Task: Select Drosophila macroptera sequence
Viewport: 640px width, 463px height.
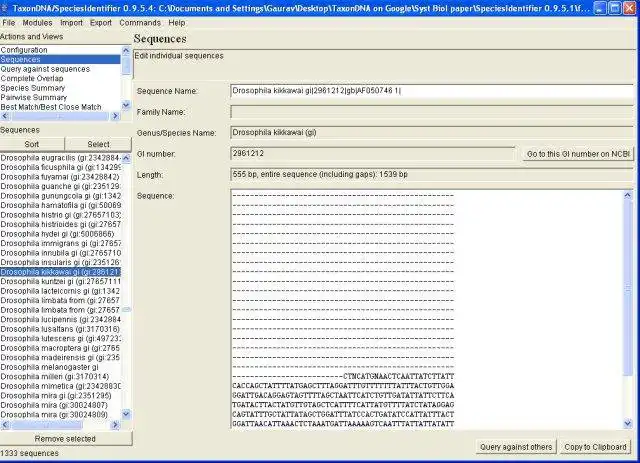Action: pos(60,348)
